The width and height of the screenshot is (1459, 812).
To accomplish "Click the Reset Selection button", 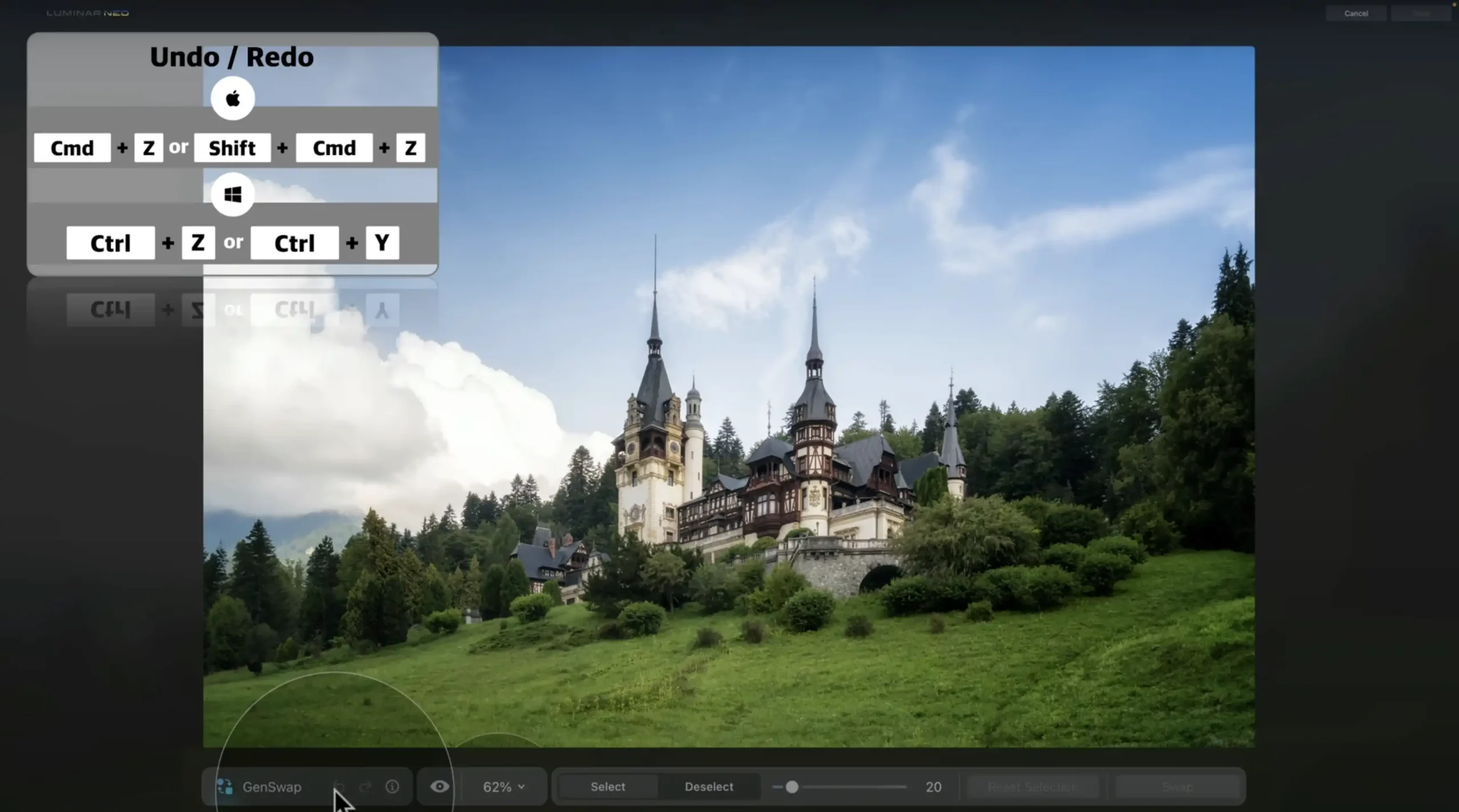I will pos(1033,787).
